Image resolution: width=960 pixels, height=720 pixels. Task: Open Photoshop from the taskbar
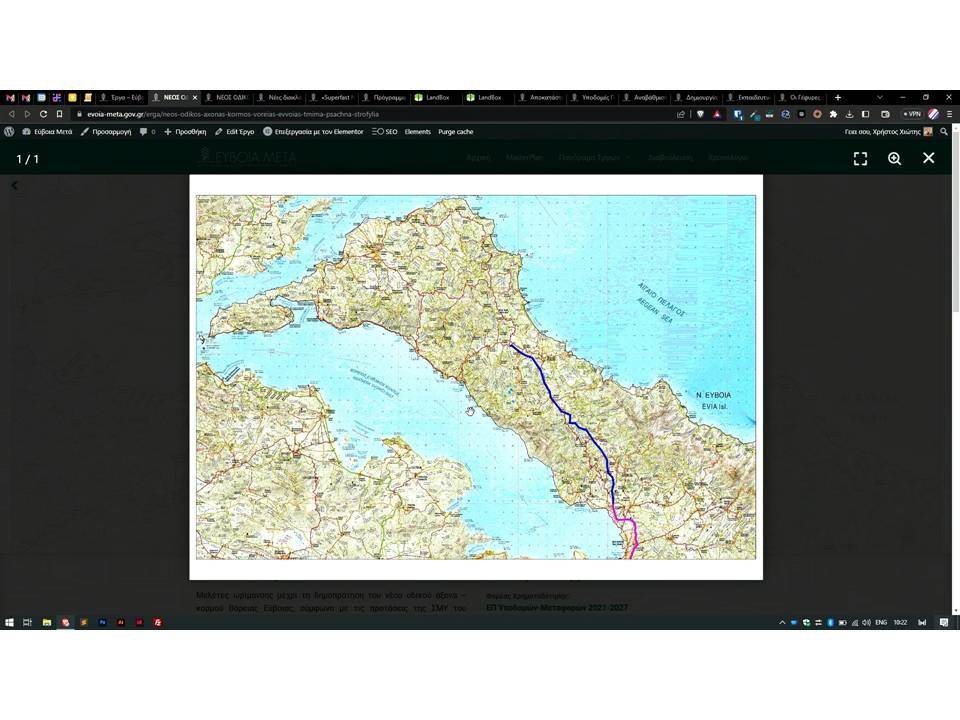tap(102, 623)
